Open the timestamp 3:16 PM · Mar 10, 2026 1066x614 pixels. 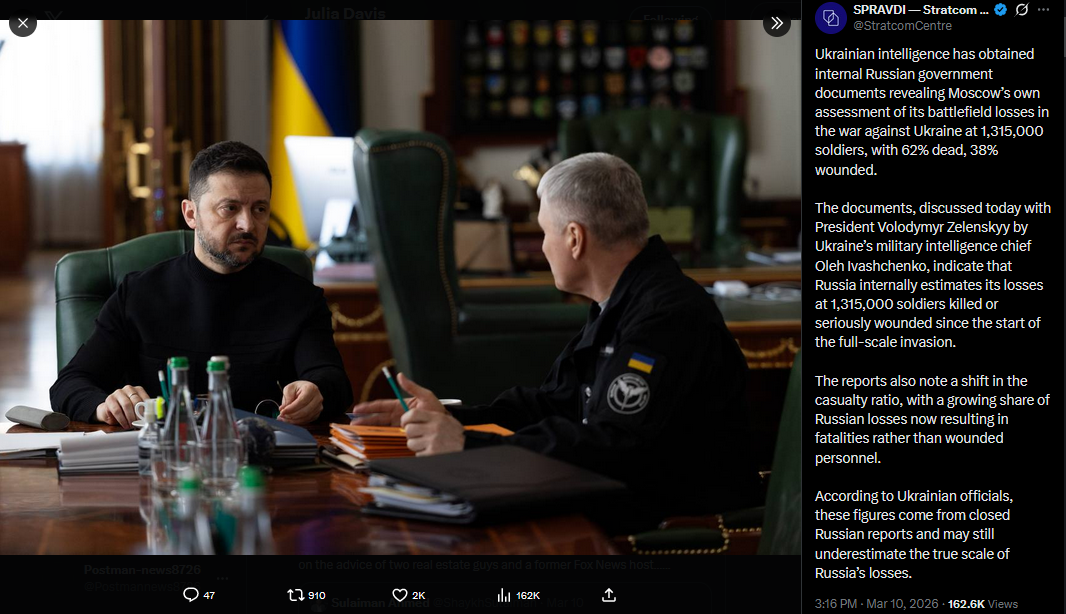point(876,604)
